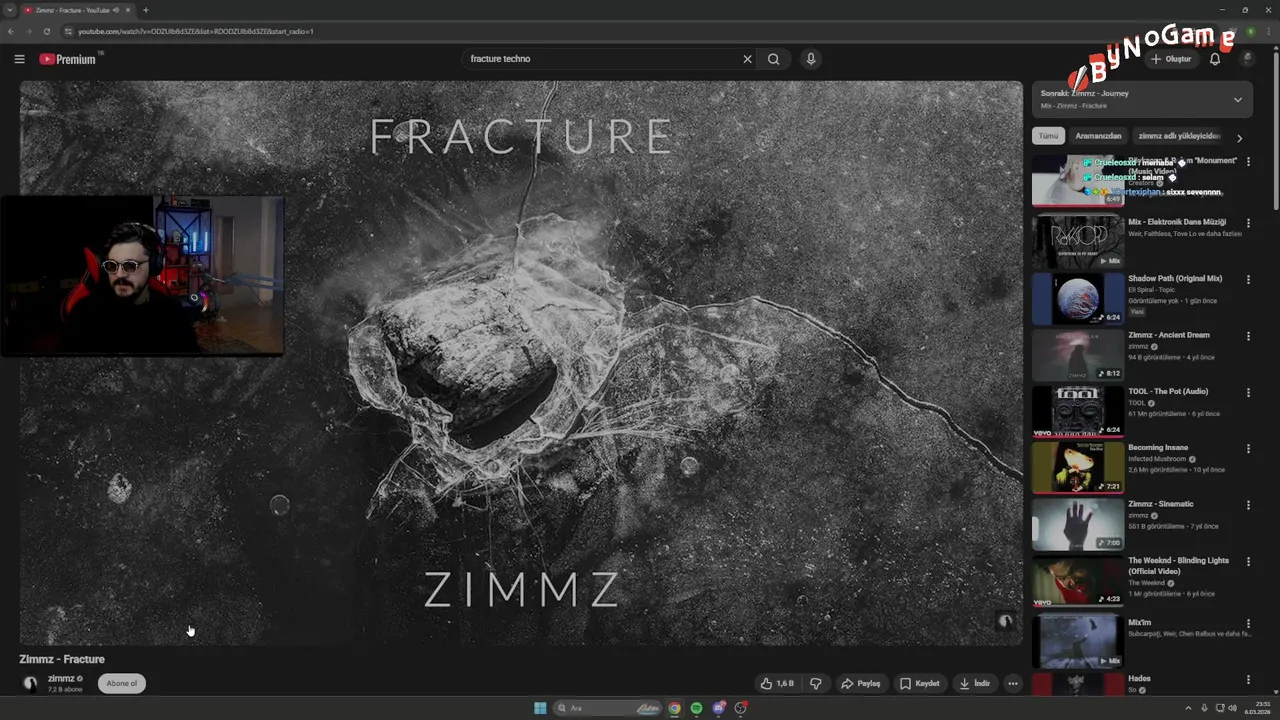The image size is (1280, 720).
Task: Open Spotify from the taskbar
Action: point(697,708)
